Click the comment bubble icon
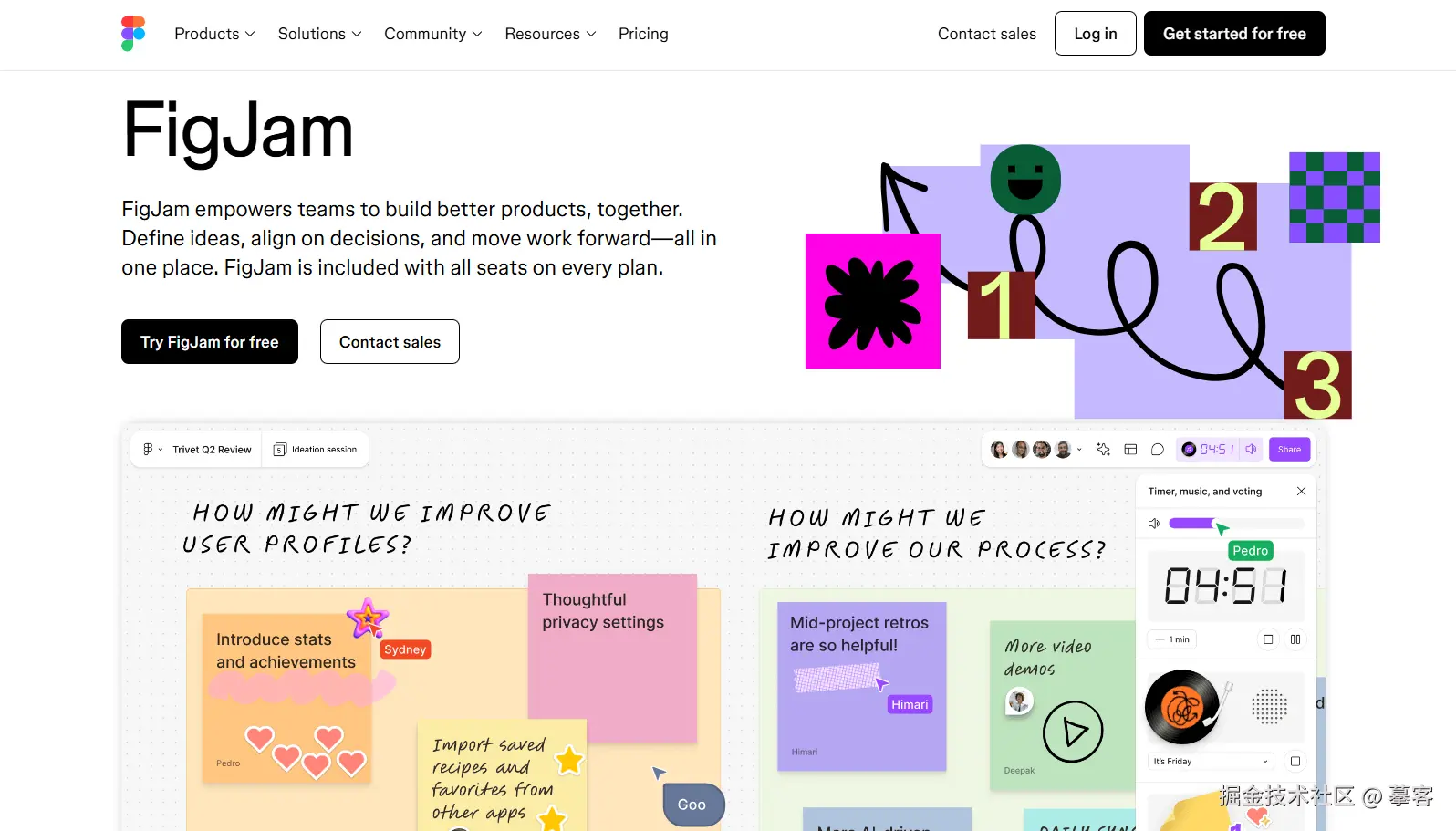 (1158, 450)
